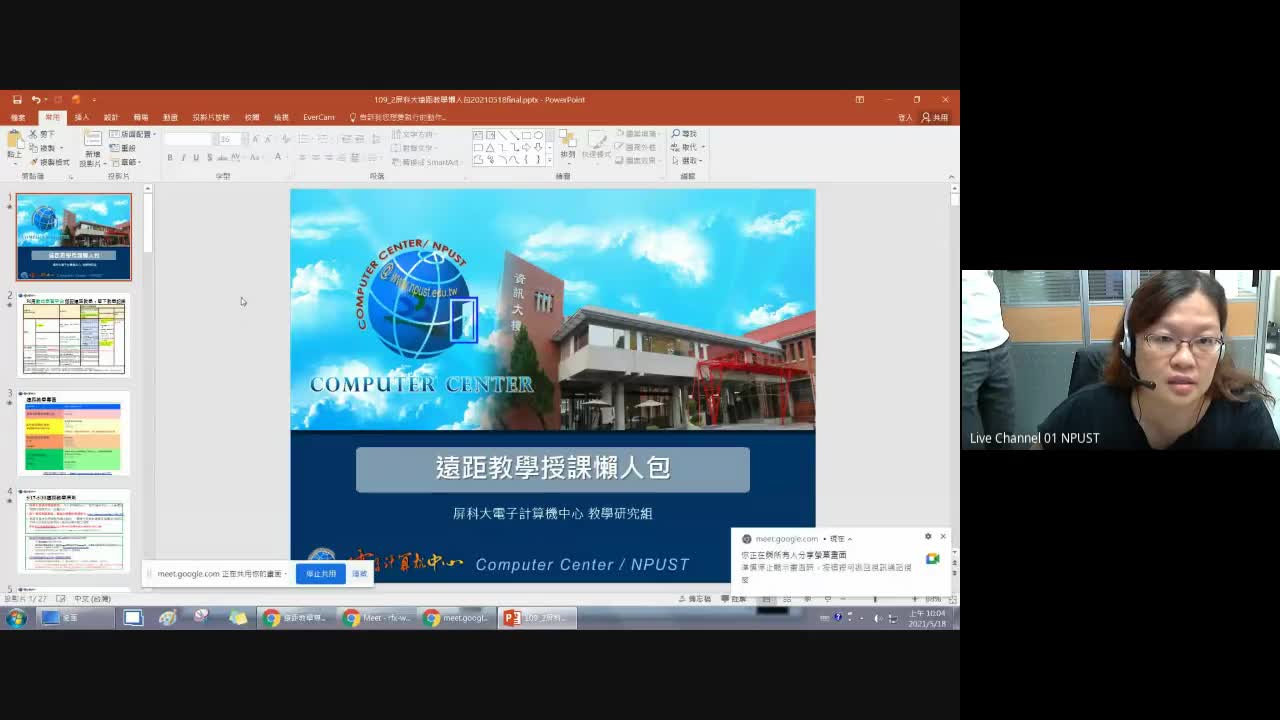Click 隱藏 to hide the sharing bar

[359, 574]
